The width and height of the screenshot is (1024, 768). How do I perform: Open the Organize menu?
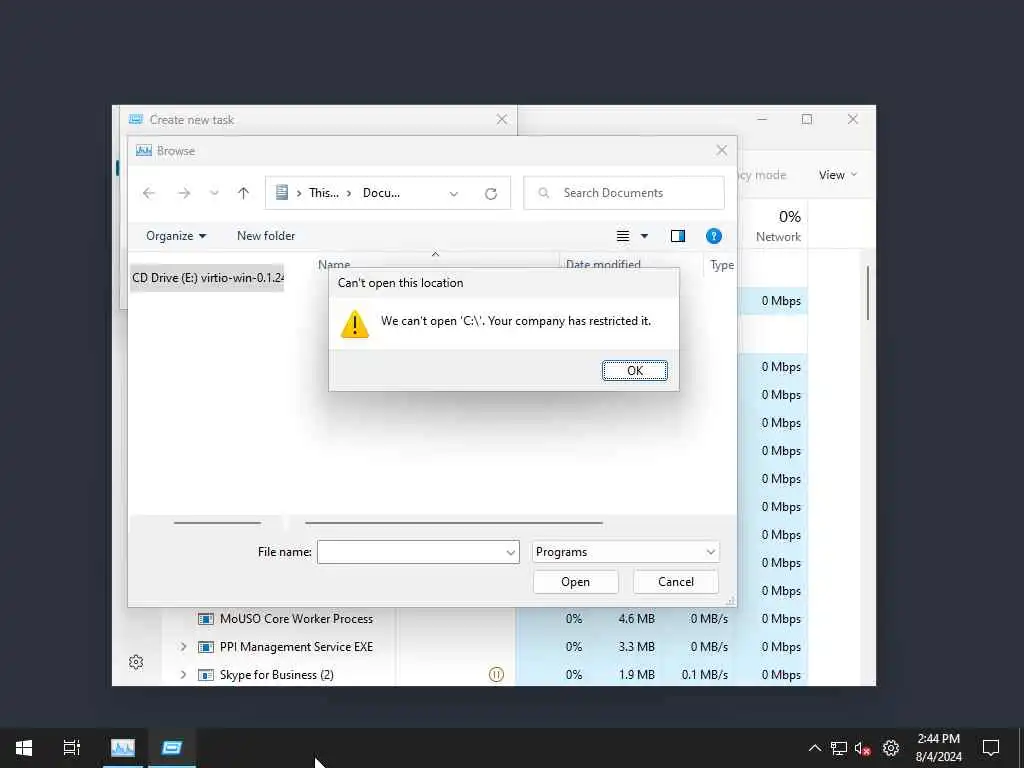[176, 236]
